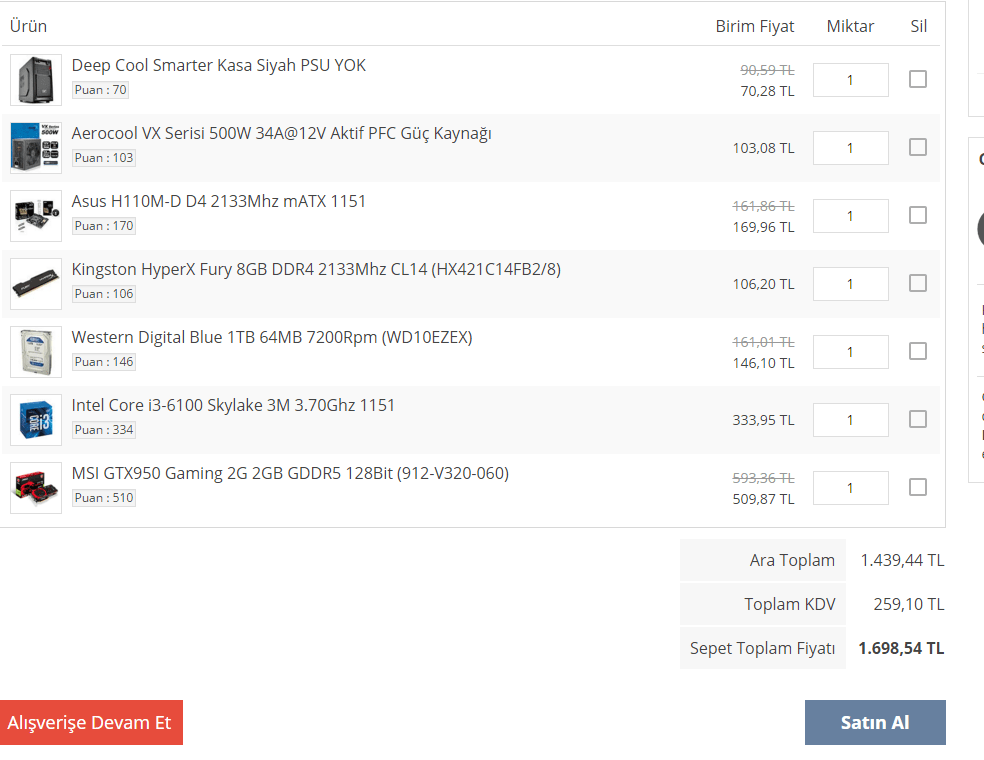The width and height of the screenshot is (984, 760).
Task: Tick the delete checkbox for Aerocool VX 500W
Action: coord(917,147)
